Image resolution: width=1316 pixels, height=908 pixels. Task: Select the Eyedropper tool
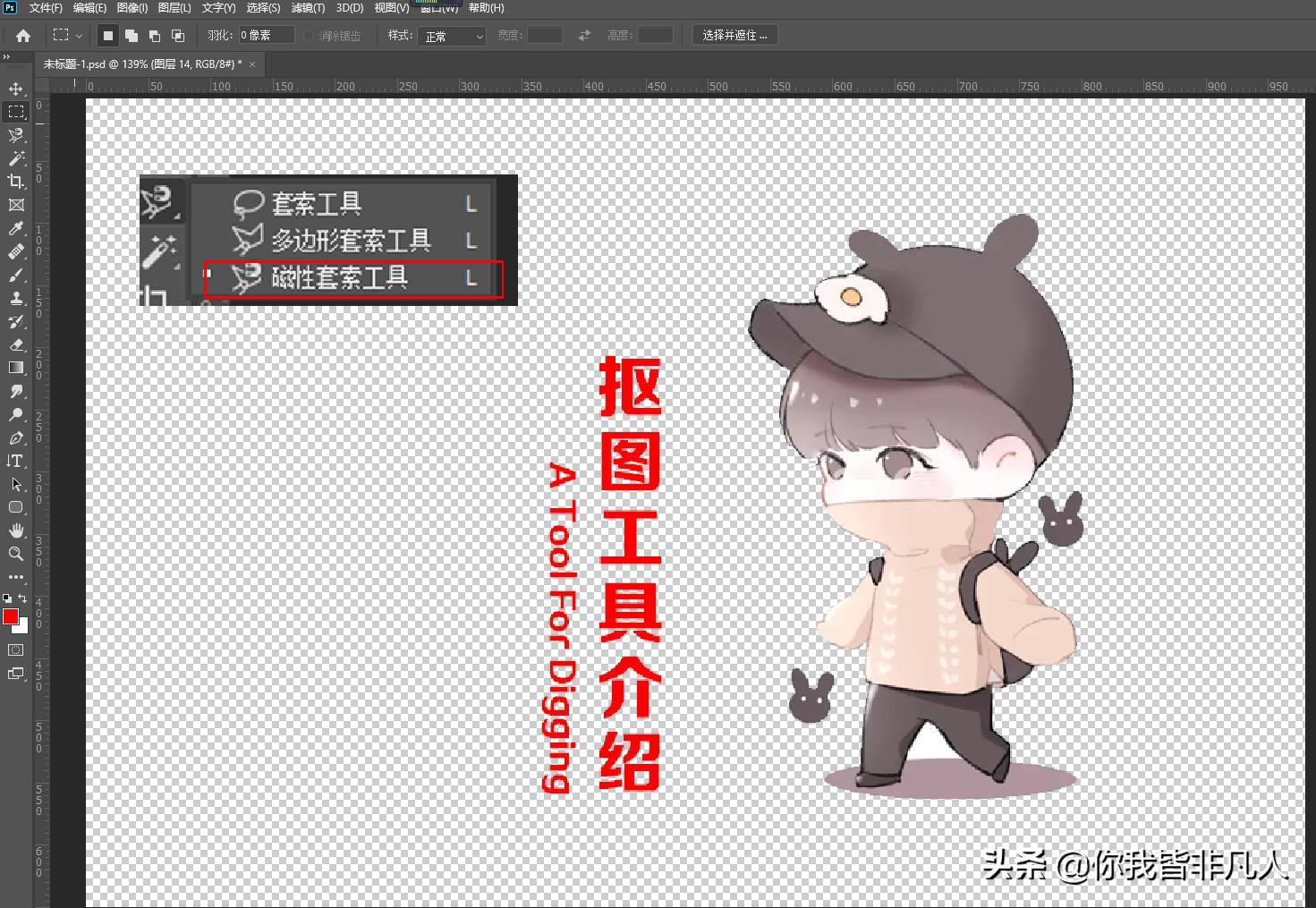pyautogui.click(x=15, y=228)
